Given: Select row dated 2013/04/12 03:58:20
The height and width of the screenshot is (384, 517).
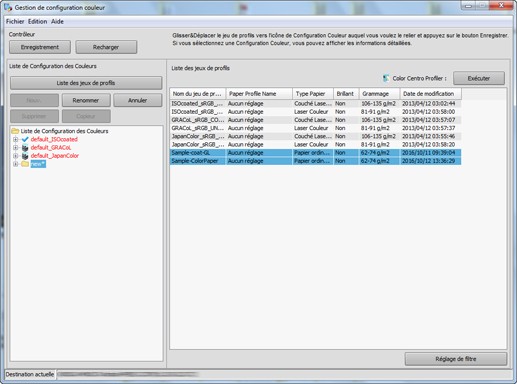Looking at the screenshot, I should point(315,144).
